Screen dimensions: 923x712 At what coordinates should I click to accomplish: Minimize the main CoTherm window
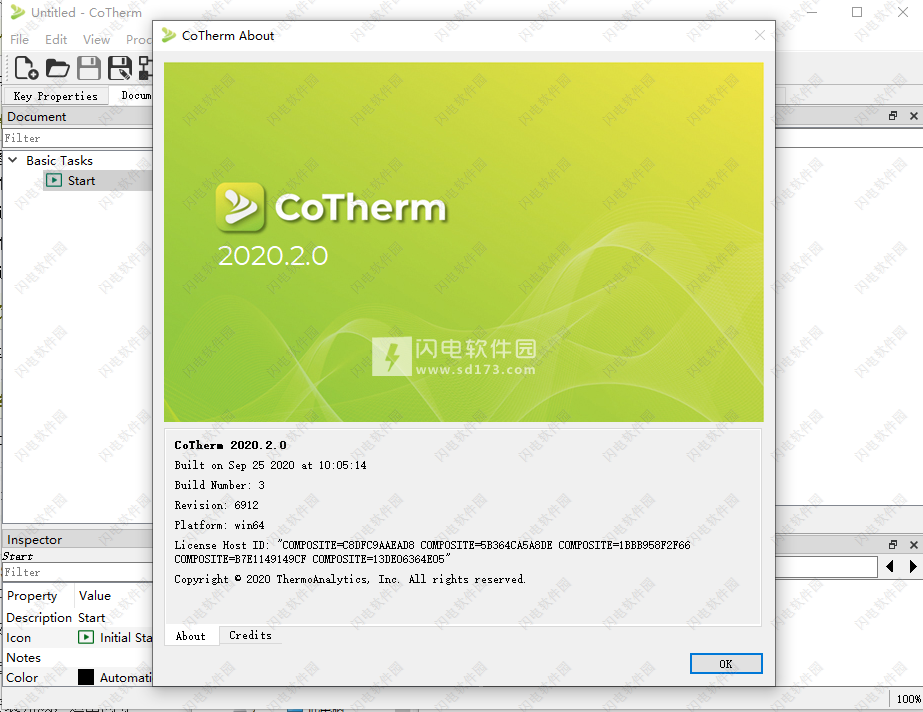click(x=812, y=12)
